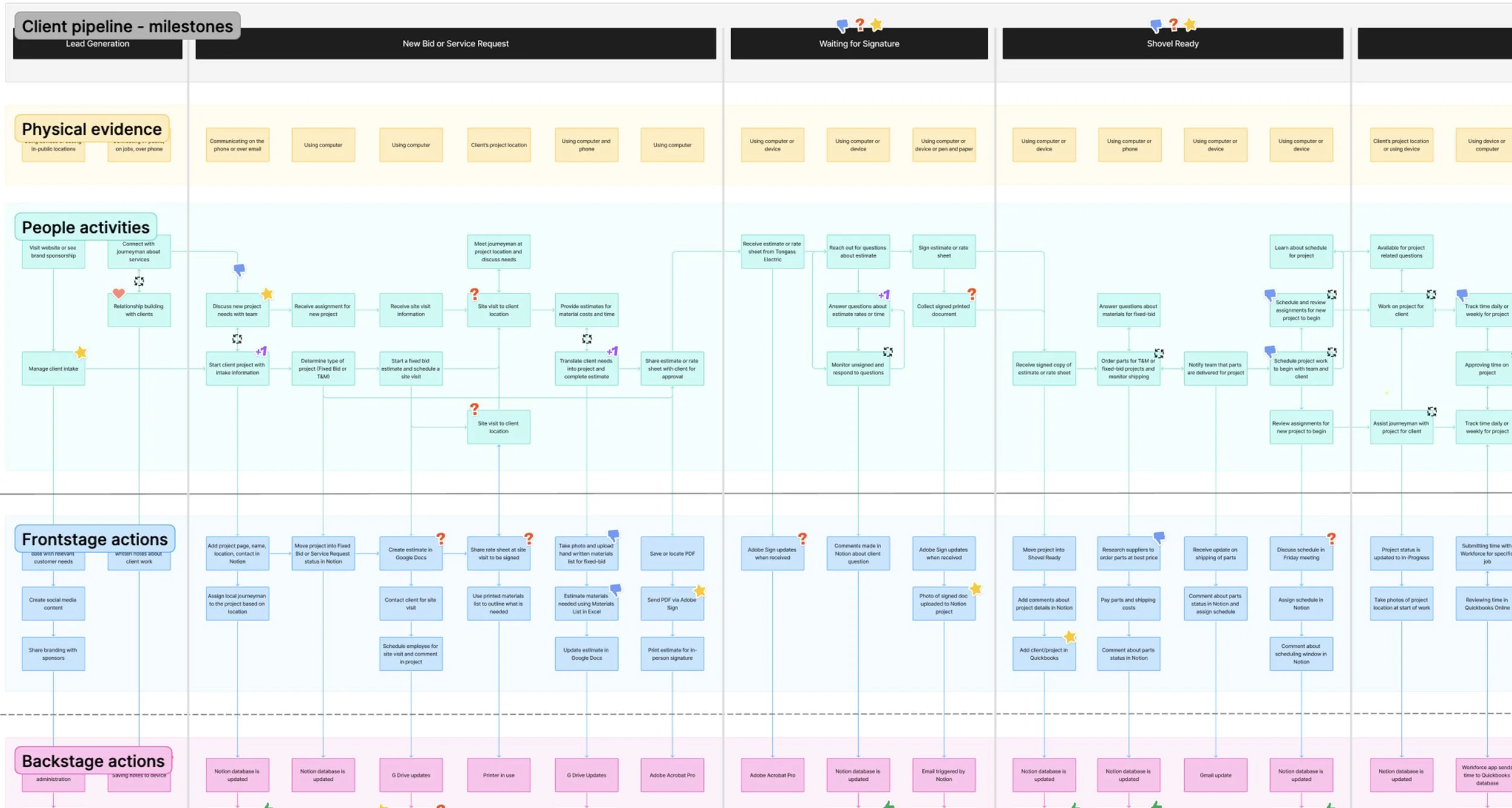This screenshot has width=1512, height=808.
Task: Click star sticker on Send PDF via Adobe Sign
Action: [x=700, y=590]
